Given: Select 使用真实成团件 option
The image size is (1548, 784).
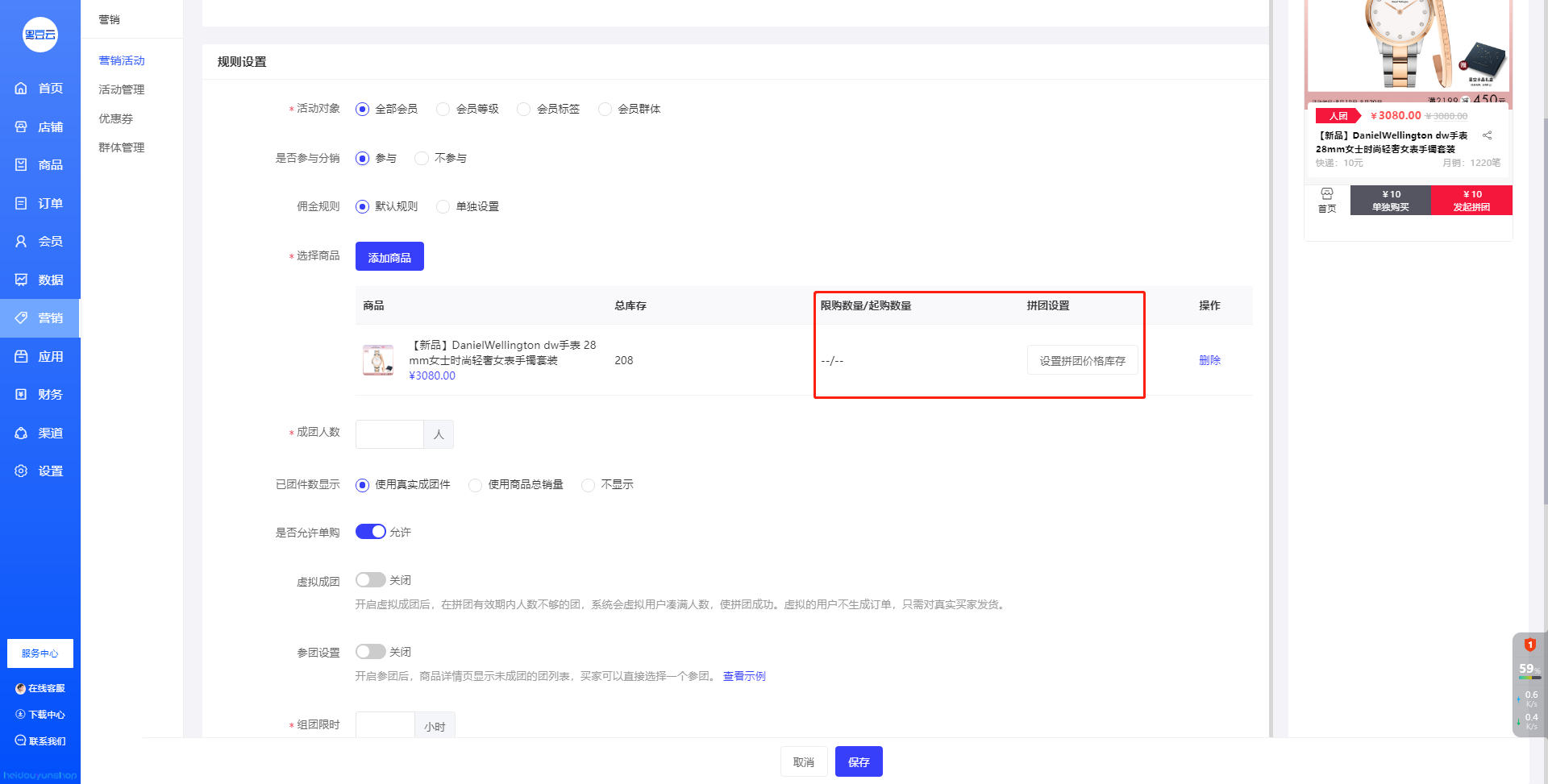Looking at the screenshot, I should tap(403, 484).
